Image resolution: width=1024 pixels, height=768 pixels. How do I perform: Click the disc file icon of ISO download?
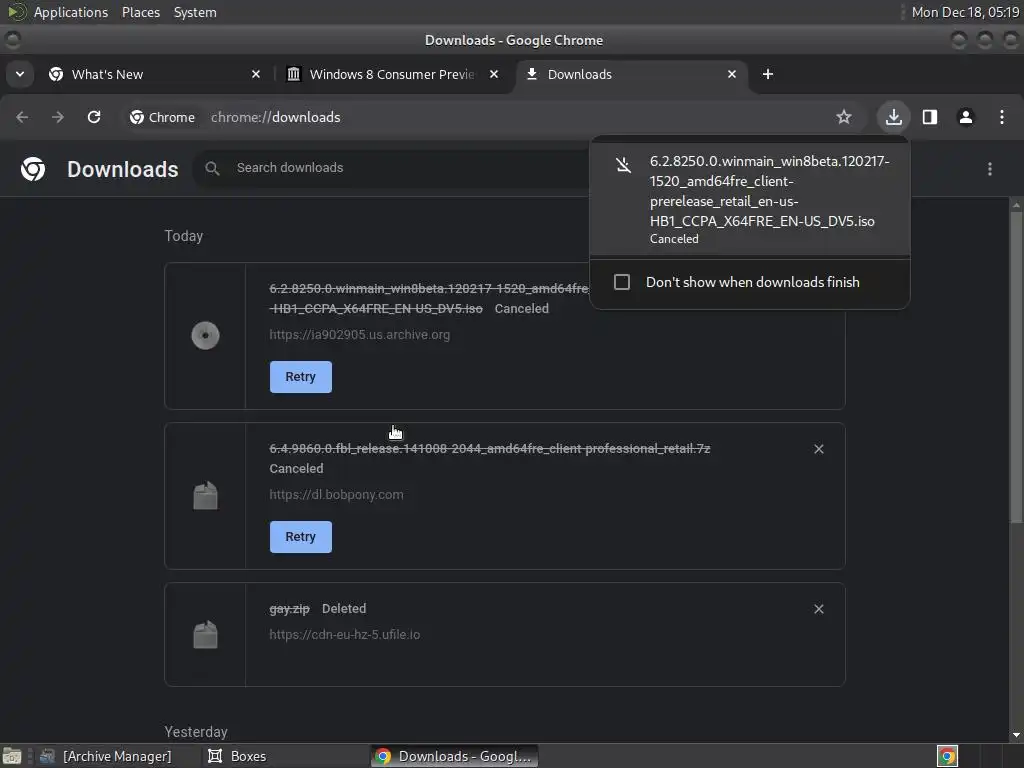click(x=205, y=336)
